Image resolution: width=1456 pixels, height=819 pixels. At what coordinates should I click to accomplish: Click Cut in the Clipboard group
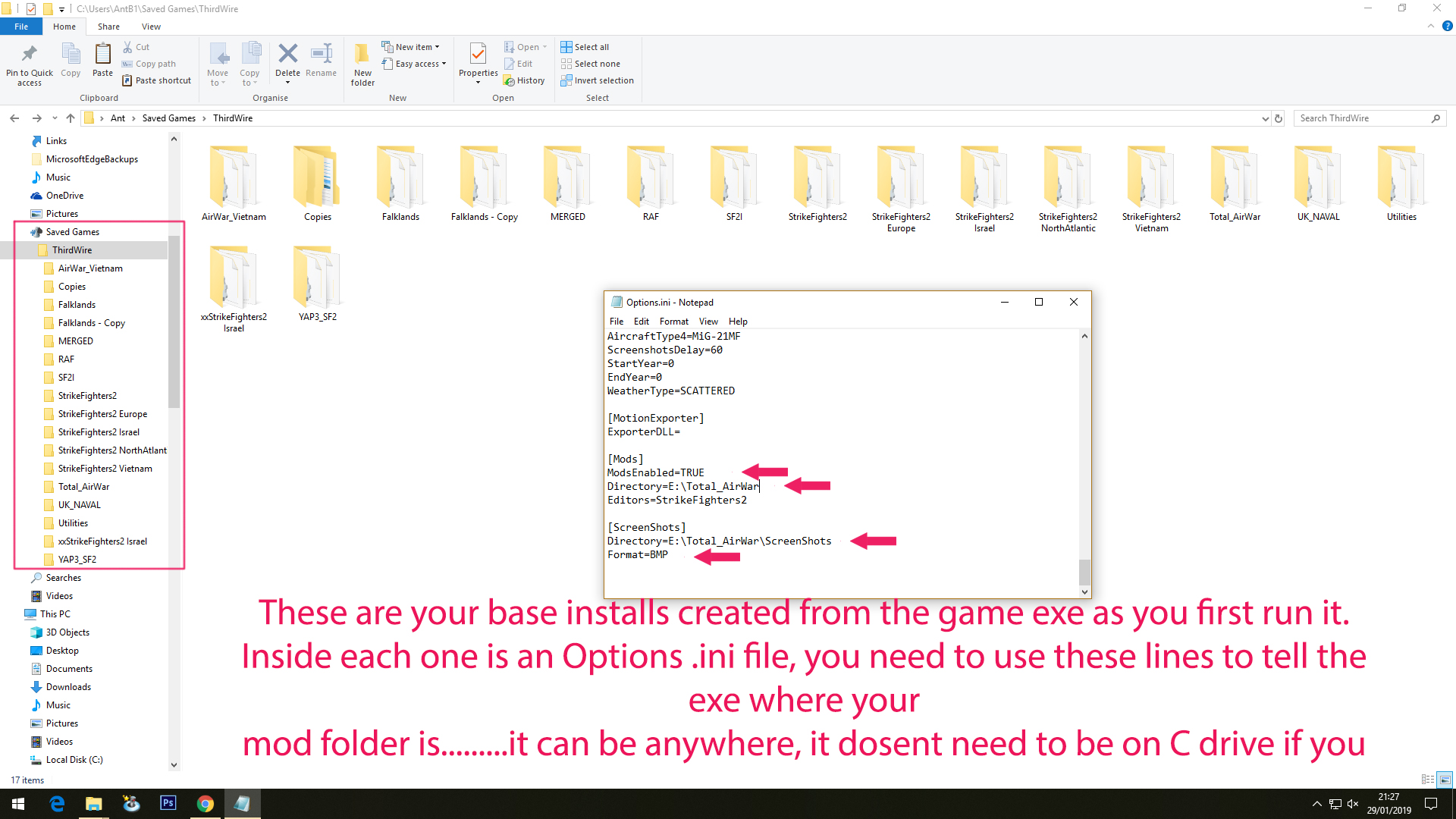tap(136, 47)
